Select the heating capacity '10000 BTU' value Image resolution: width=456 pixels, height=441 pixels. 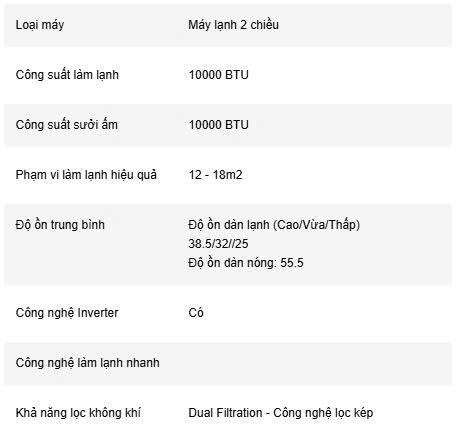219,125
